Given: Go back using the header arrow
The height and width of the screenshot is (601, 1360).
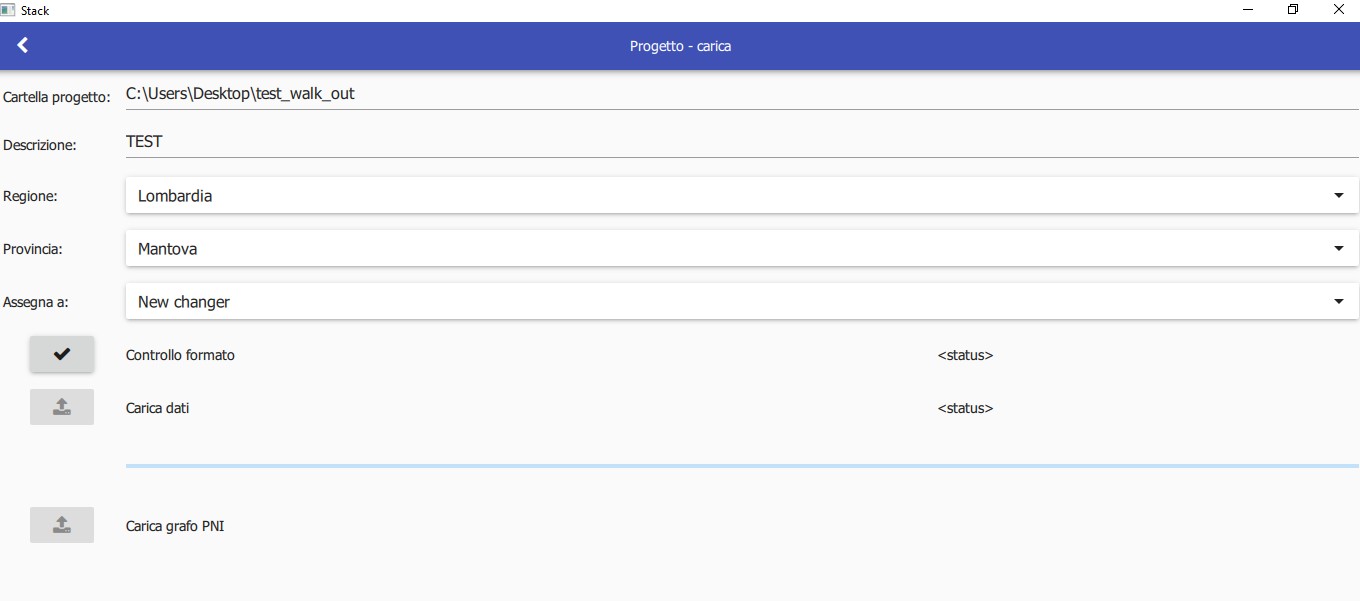Looking at the screenshot, I should (x=23, y=45).
